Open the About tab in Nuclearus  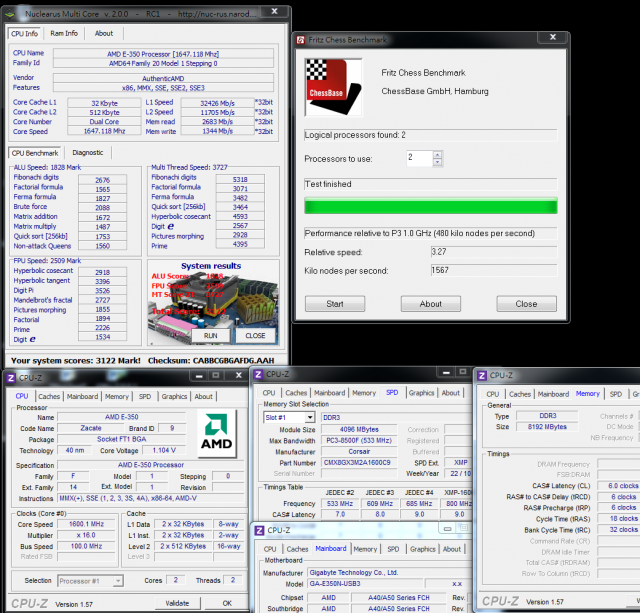104,33
